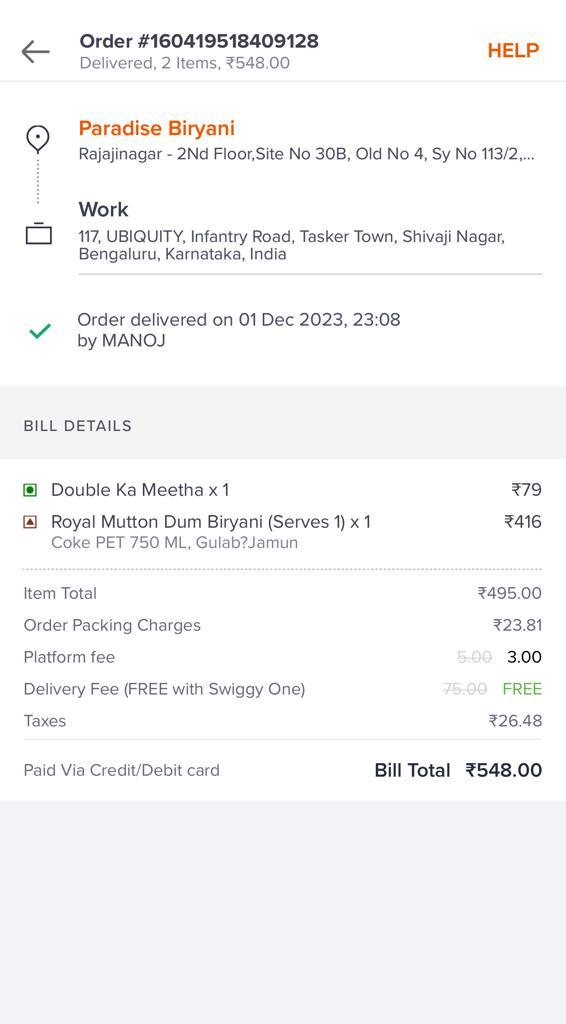The image size is (566, 1024).
Task: Tap the Taxes row
Action: [283, 721]
